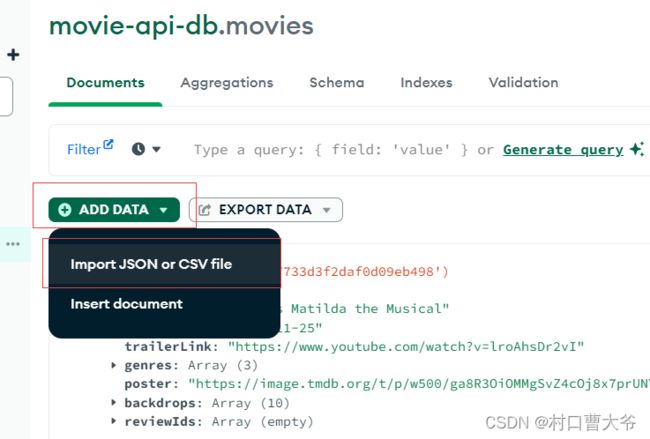Click the movie-api-db database name

pos(133,26)
